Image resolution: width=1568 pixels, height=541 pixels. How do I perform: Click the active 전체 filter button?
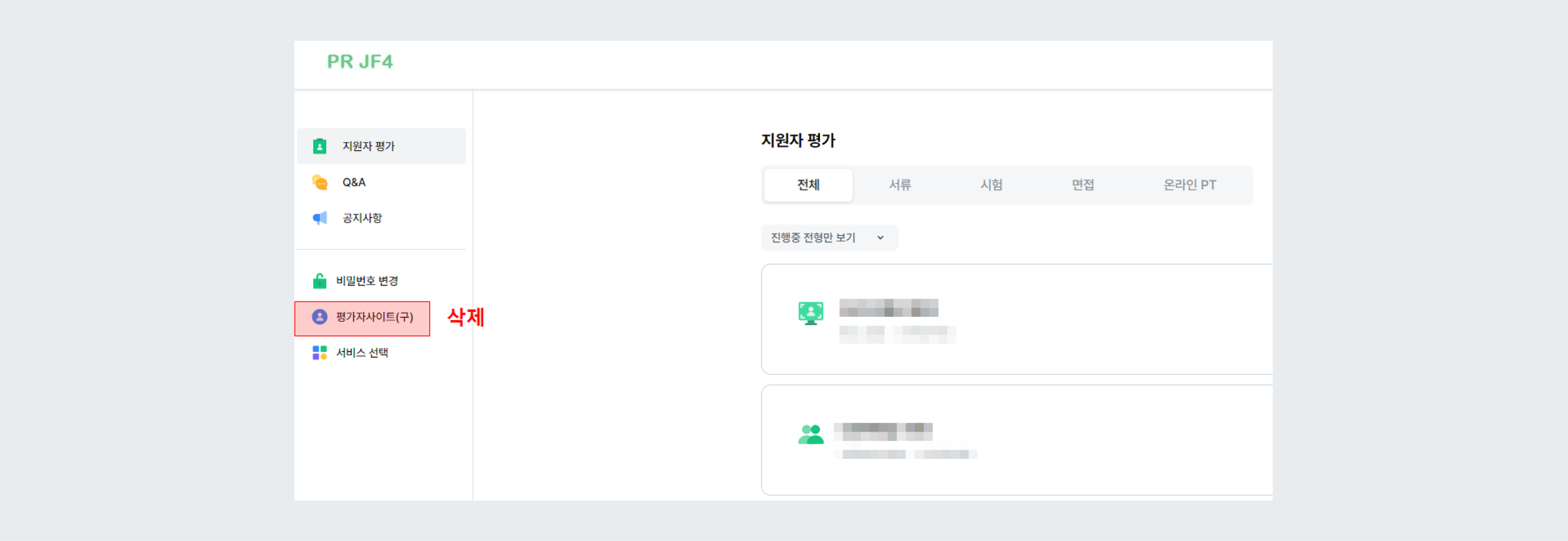click(808, 184)
